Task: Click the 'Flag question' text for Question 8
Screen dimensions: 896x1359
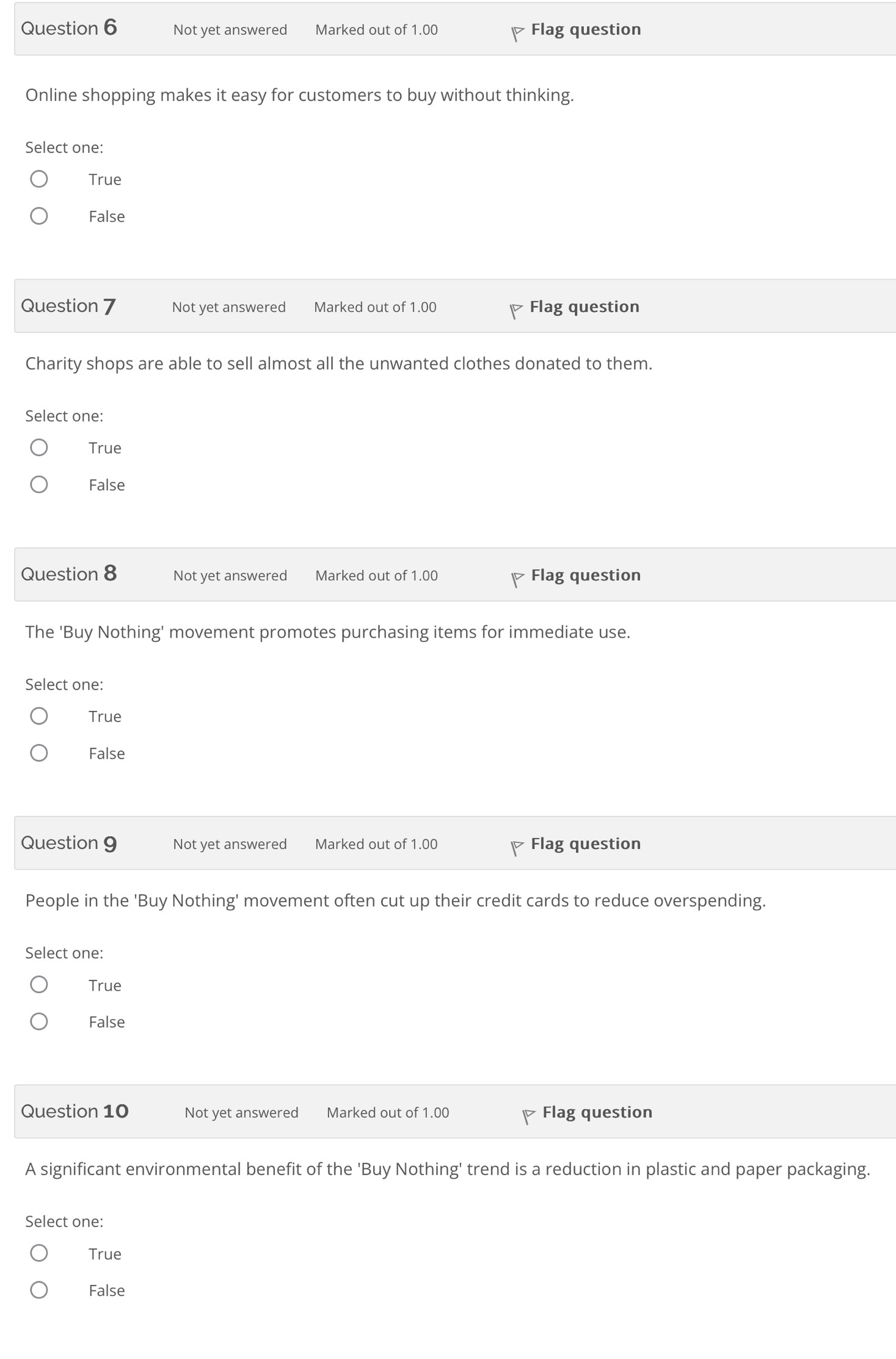Action: coord(585,575)
